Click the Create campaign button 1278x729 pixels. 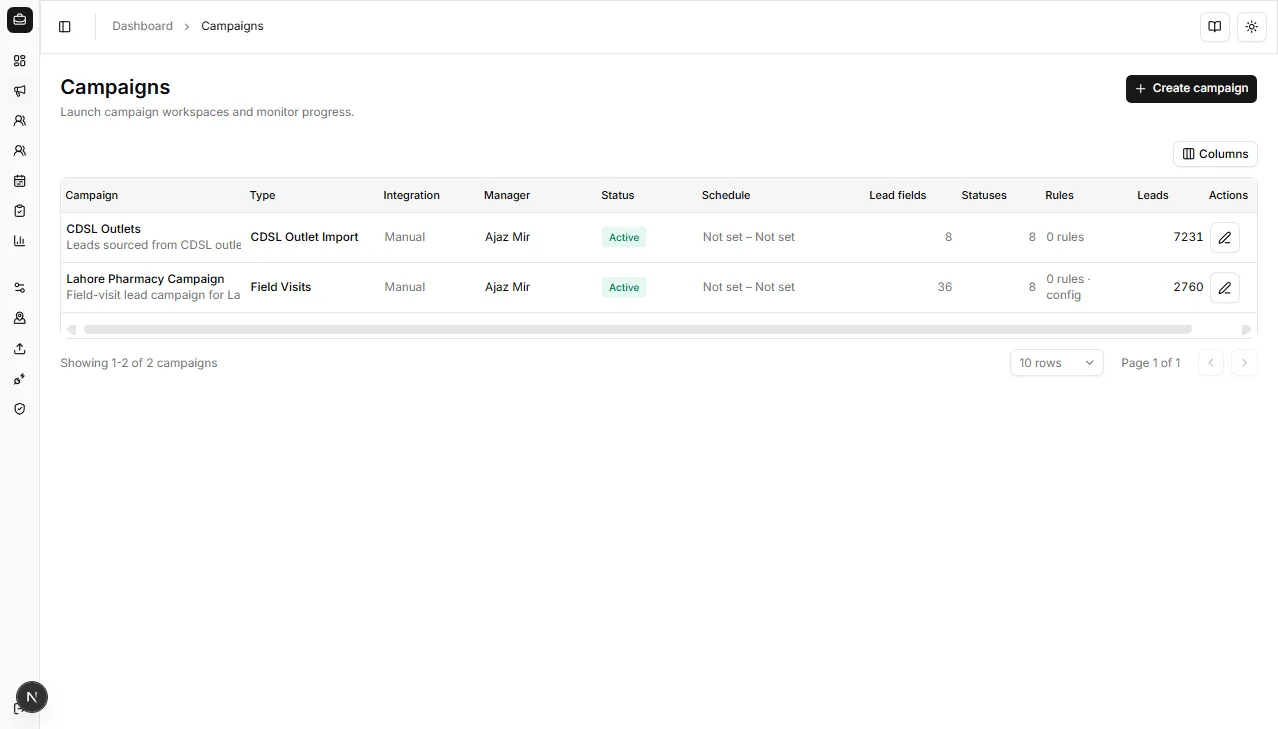point(1191,88)
